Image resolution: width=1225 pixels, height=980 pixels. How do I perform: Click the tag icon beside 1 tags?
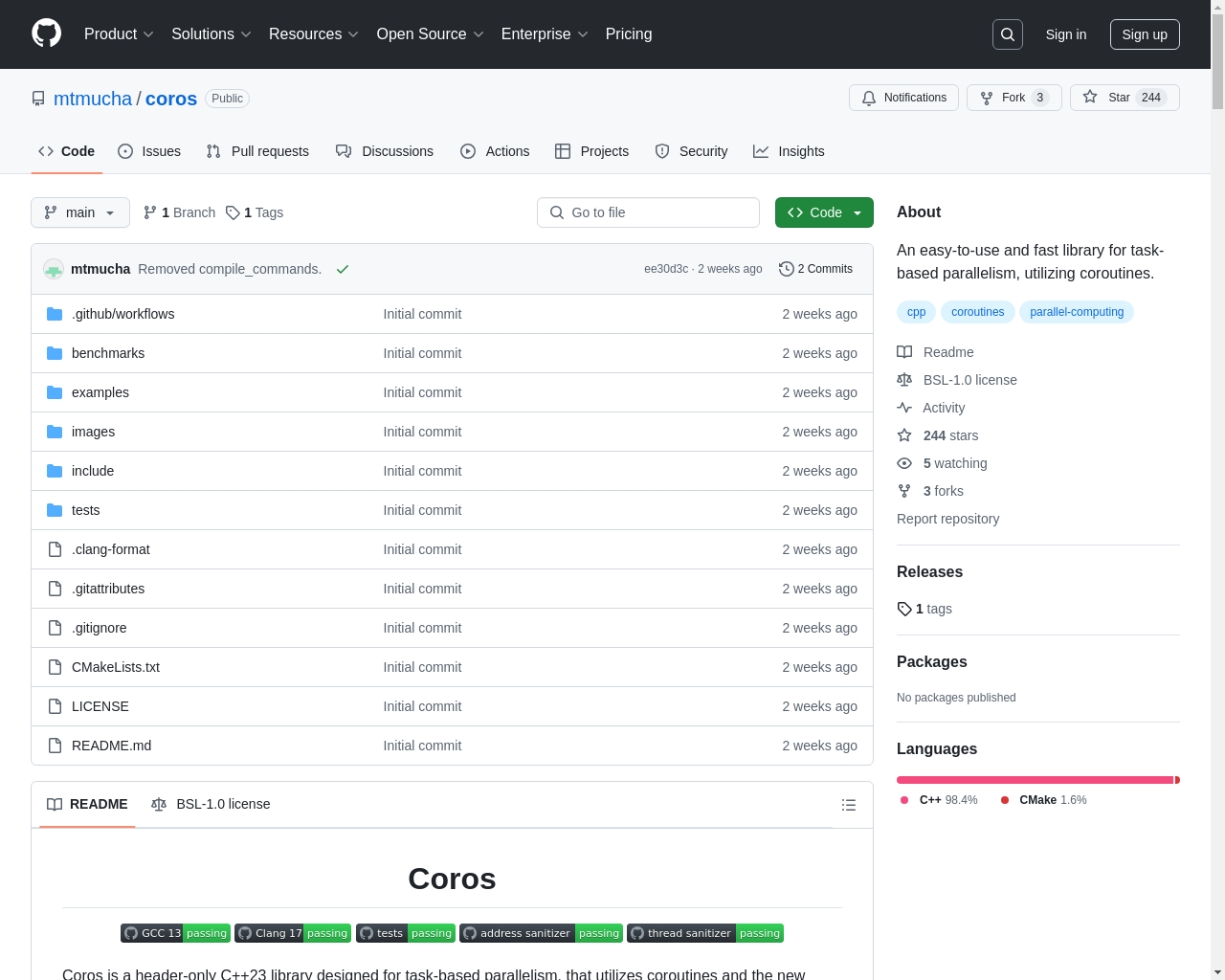[904, 609]
